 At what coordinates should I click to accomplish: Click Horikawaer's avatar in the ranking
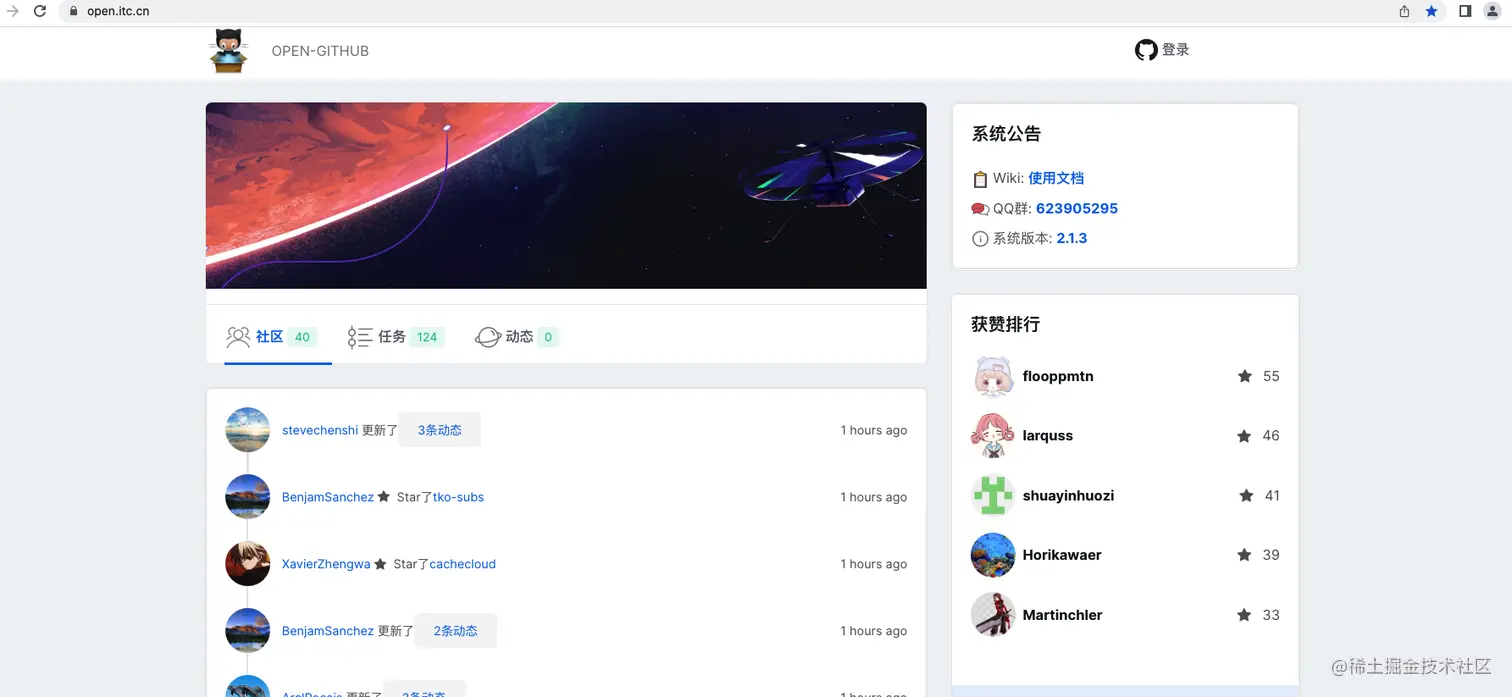click(x=993, y=555)
